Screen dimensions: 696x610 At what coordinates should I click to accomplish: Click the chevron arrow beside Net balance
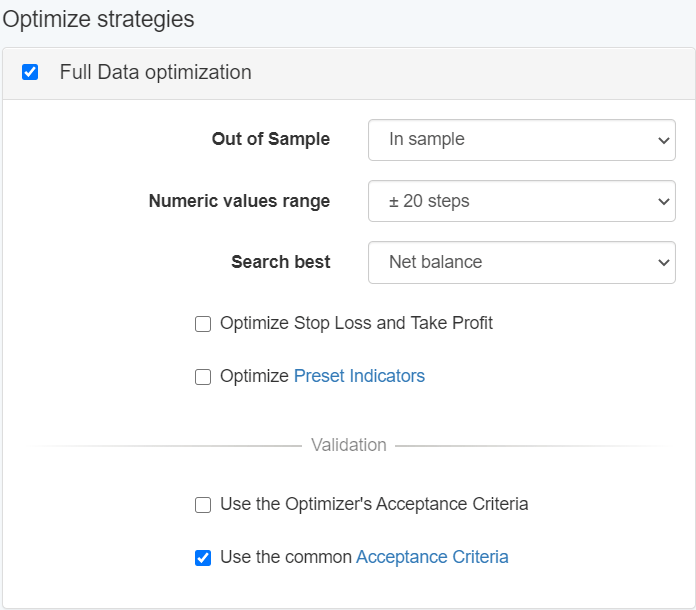tap(664, 262)
